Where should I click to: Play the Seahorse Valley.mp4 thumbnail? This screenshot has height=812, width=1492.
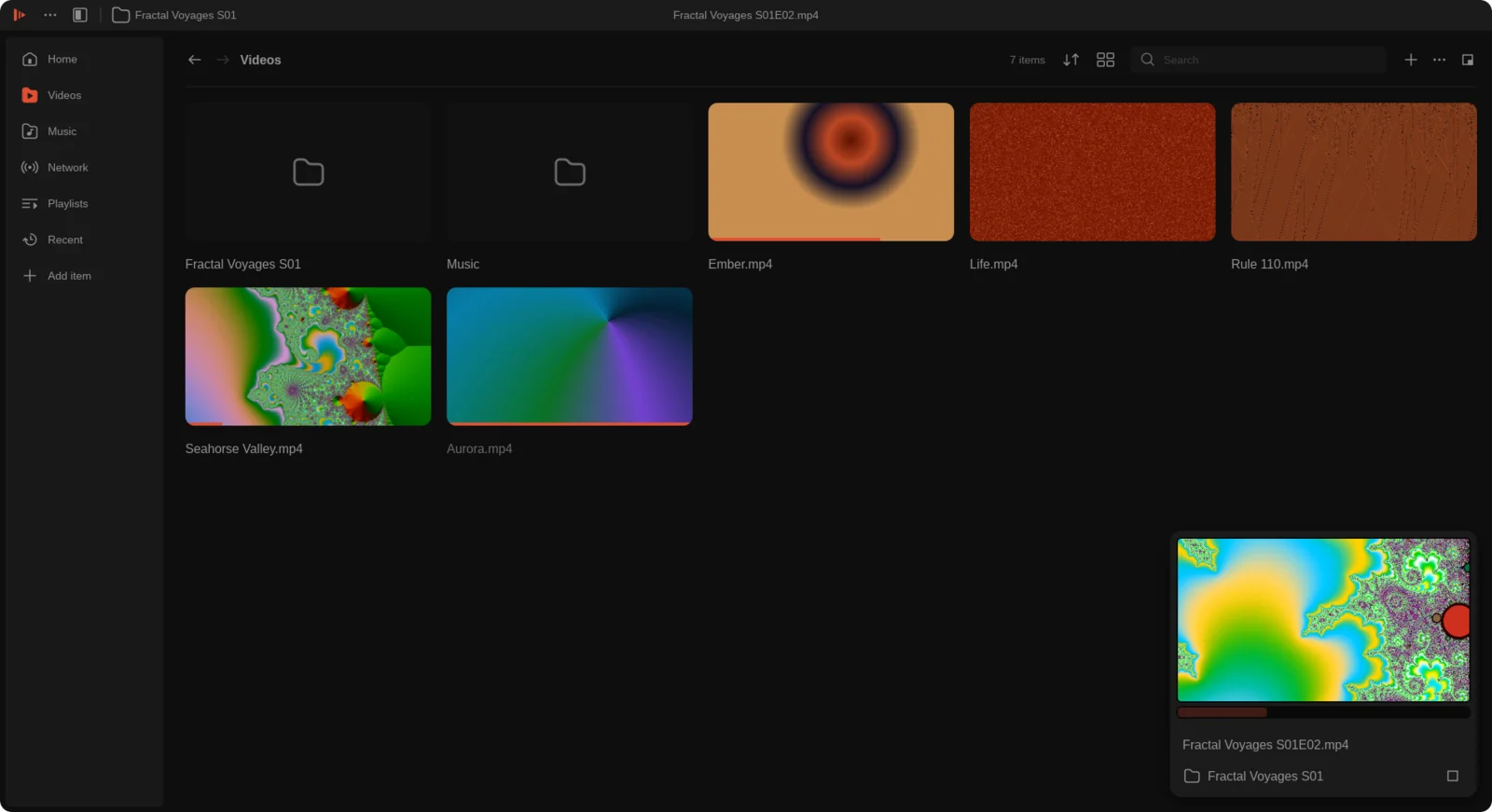pyautogui.click(x=308, y=356)
